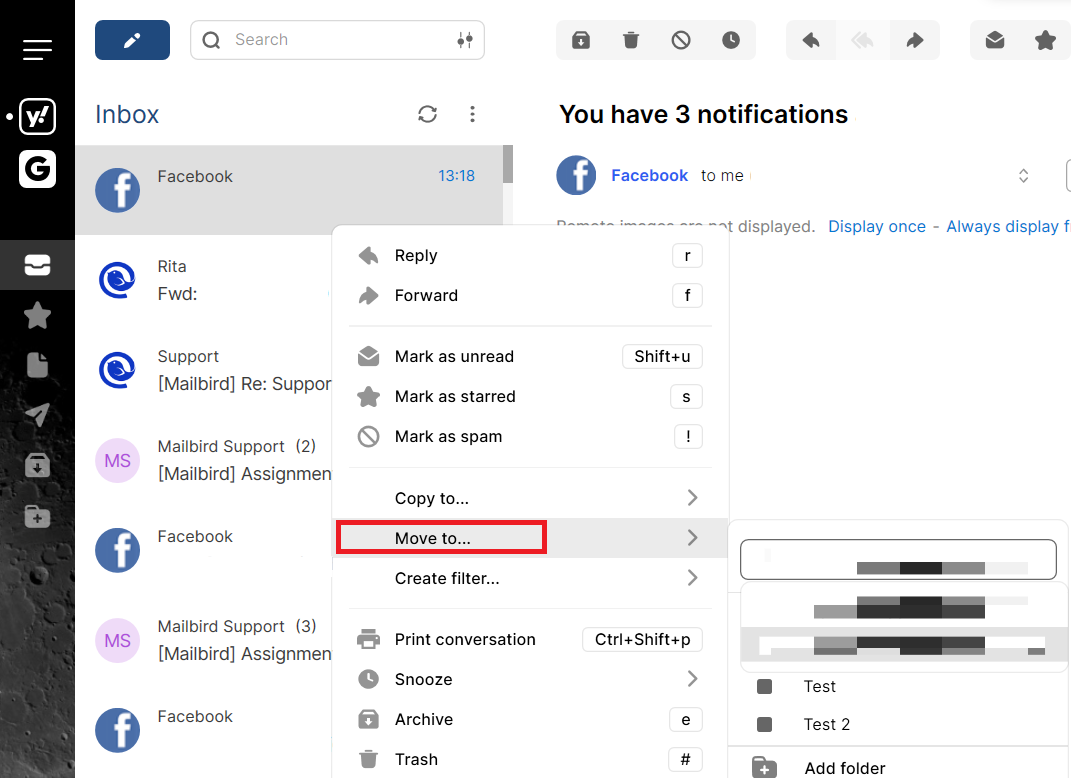Open the Sent folder in sidebar

37,415
